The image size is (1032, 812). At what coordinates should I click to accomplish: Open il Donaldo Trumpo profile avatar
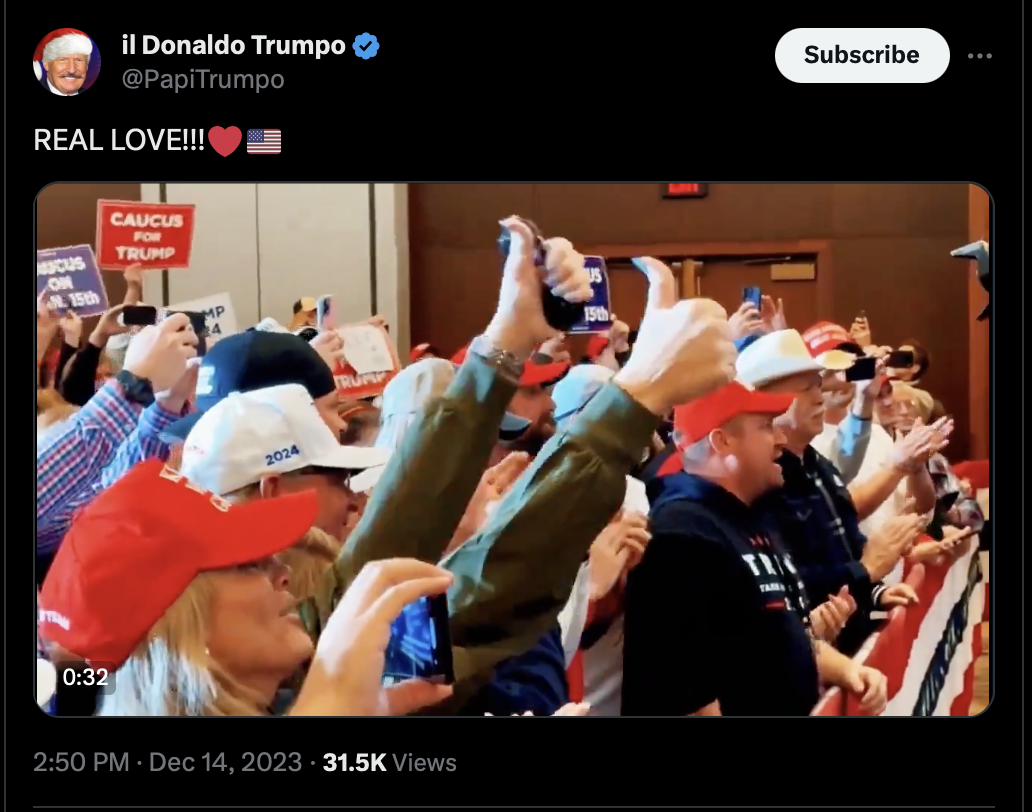(66, 62)
